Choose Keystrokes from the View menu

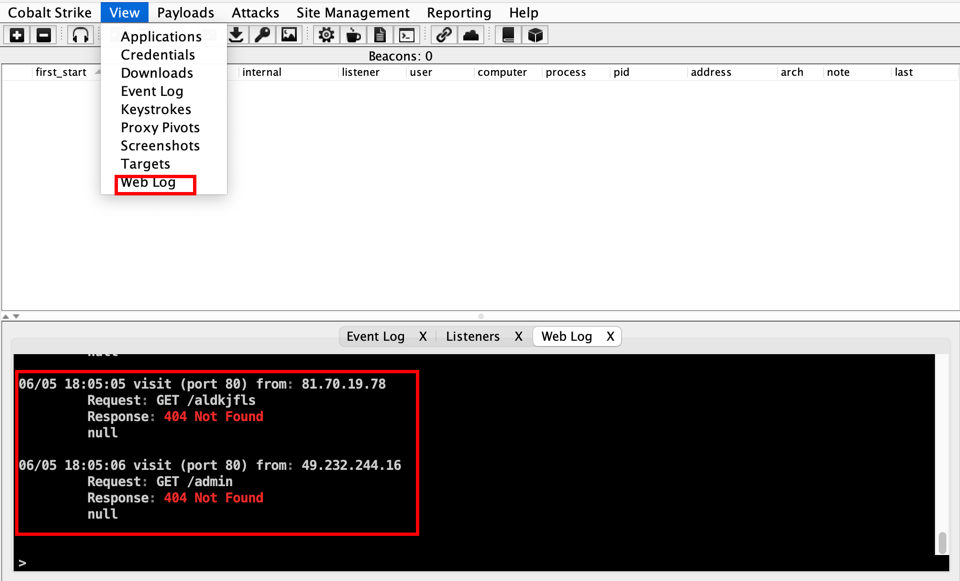pos(155,109)
